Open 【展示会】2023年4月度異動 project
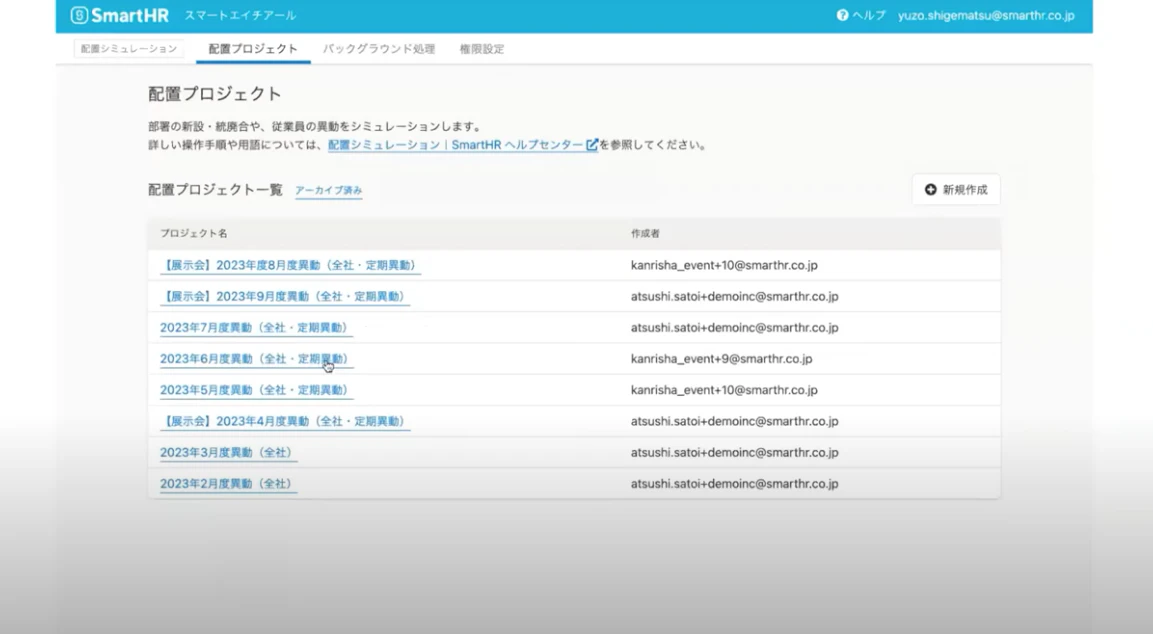 point(285,421)
